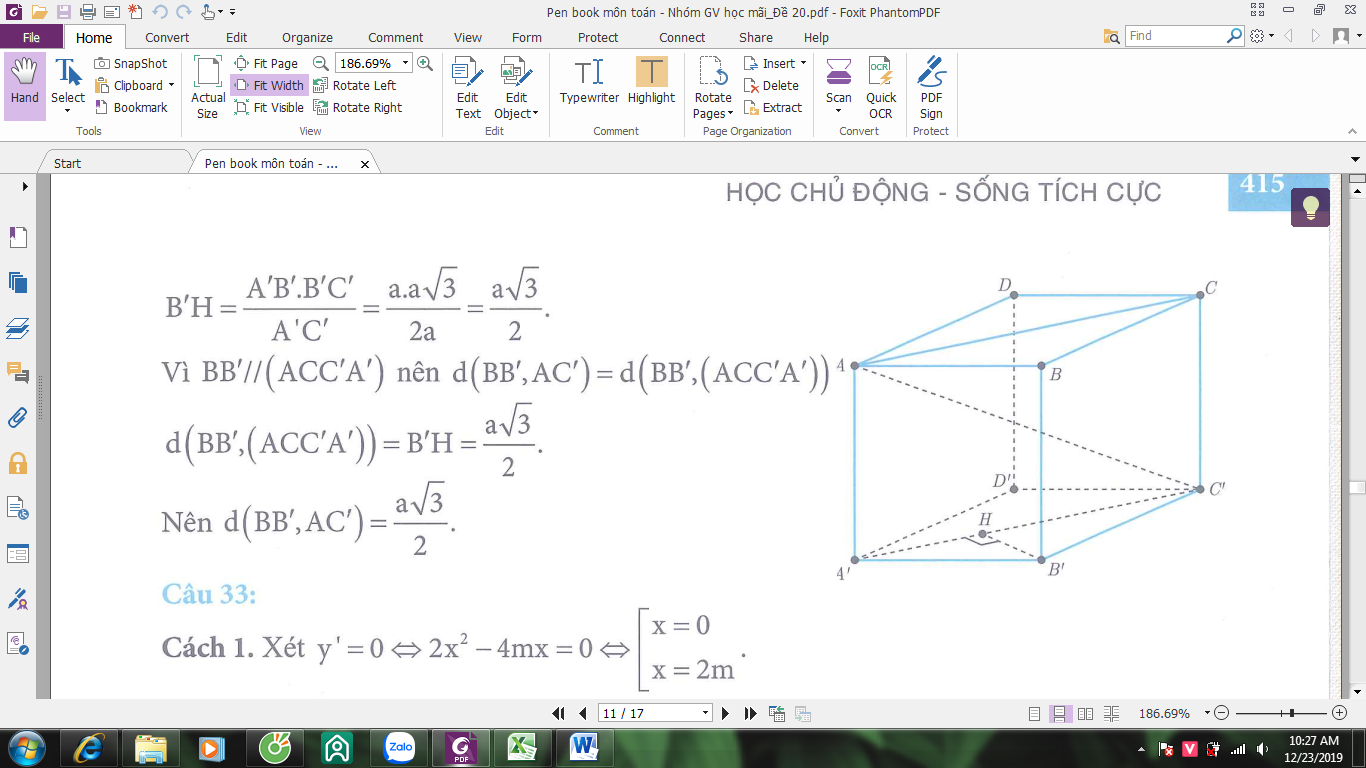Open the Comments panel in sidebar
This screenshot has height=768, width=1366.
click(18, 373)
